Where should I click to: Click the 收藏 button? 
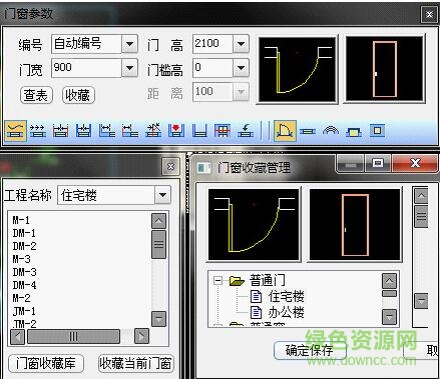pos(78,95)
